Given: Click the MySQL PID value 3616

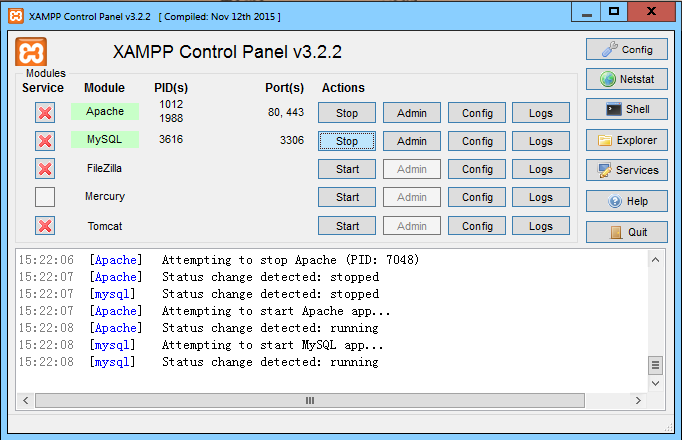Looking at the screenshot, I should click(171, 139).
